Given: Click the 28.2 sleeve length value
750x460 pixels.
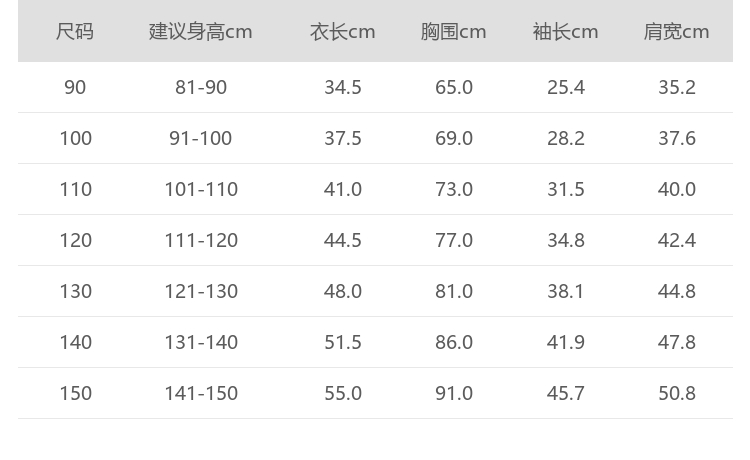Looking at the screenshot, I should (566, 138).
